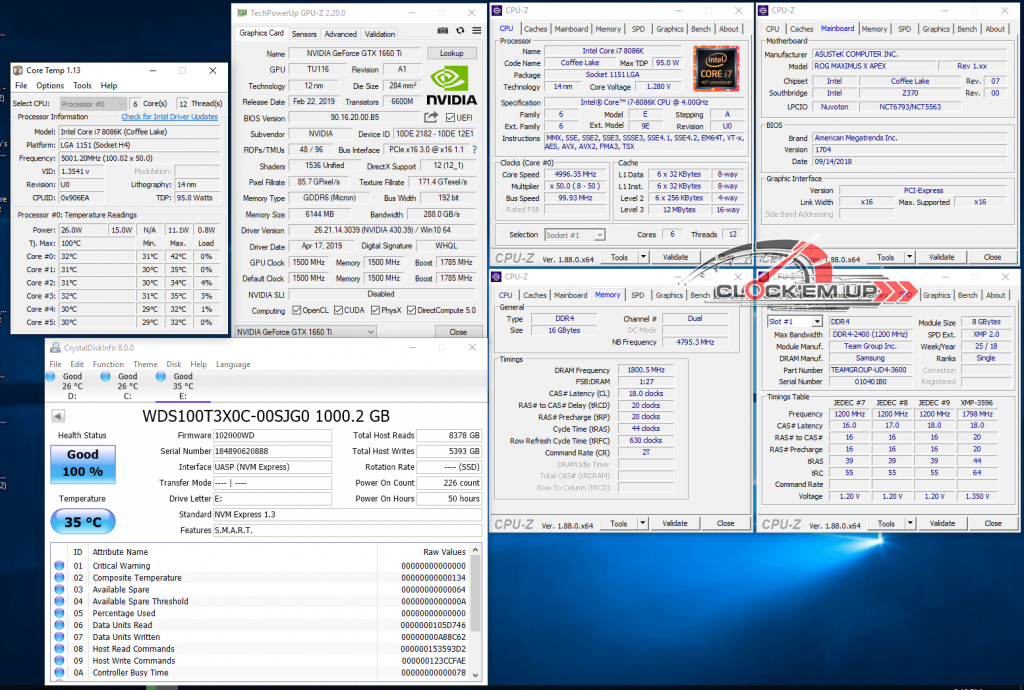Image resolution: width=1024 pixels, height=690 pixels.
Task: Click the GPU-Z refresh icon
Action: tap(460, 31)
